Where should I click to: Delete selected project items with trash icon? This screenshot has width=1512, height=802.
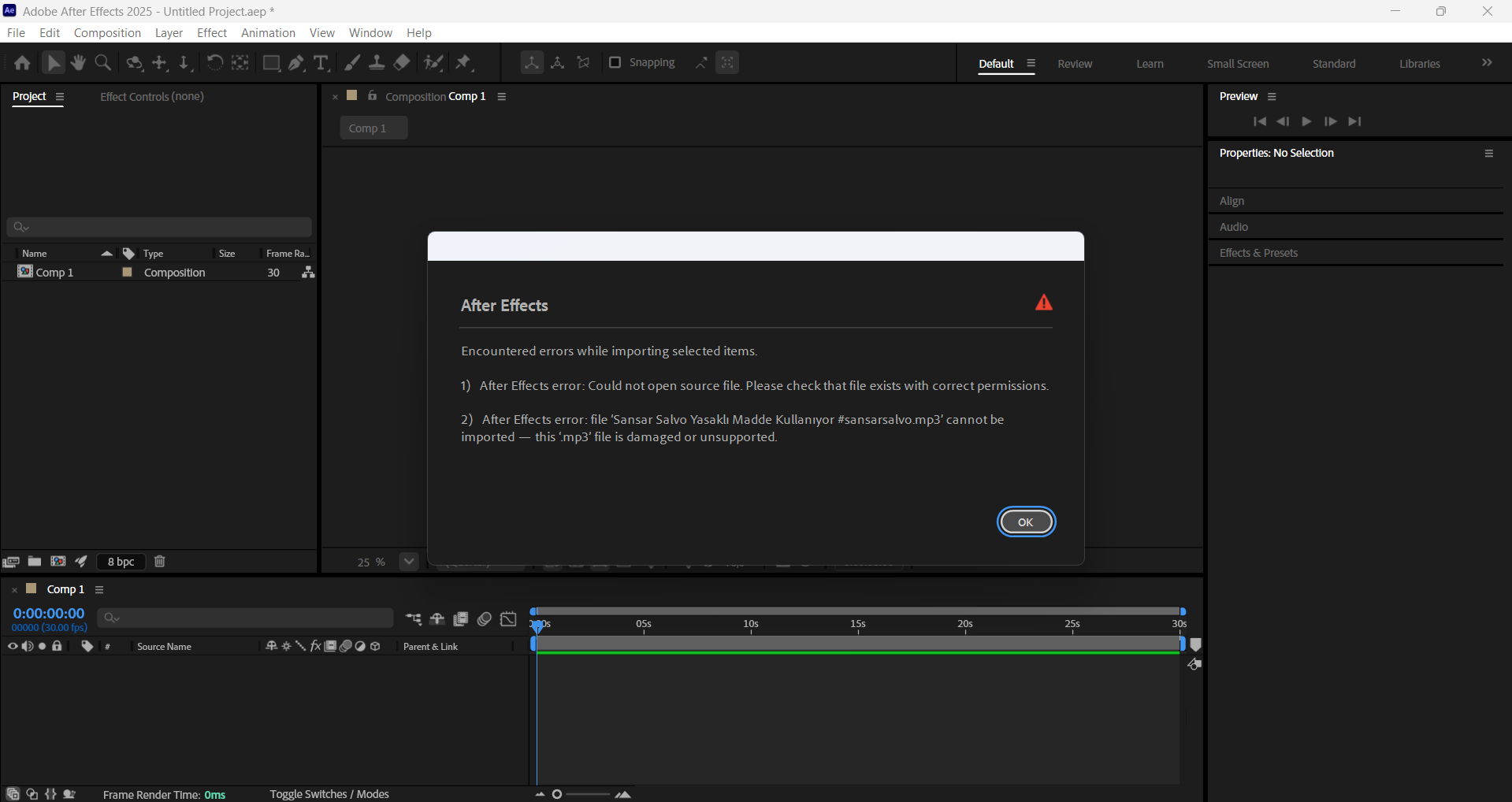point(160,562)
